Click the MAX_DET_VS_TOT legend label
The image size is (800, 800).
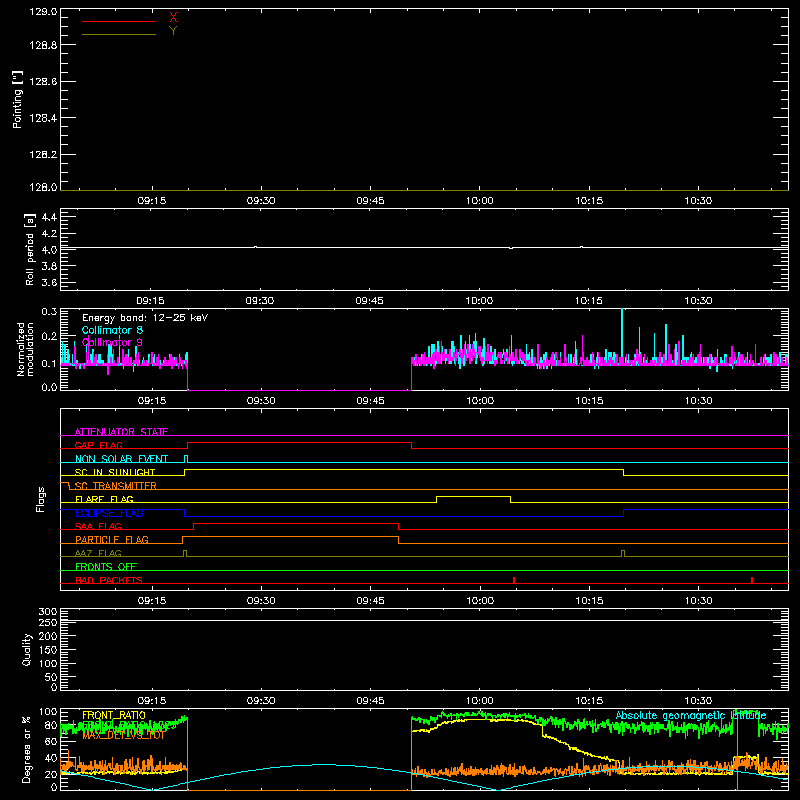tap(123, 735)
